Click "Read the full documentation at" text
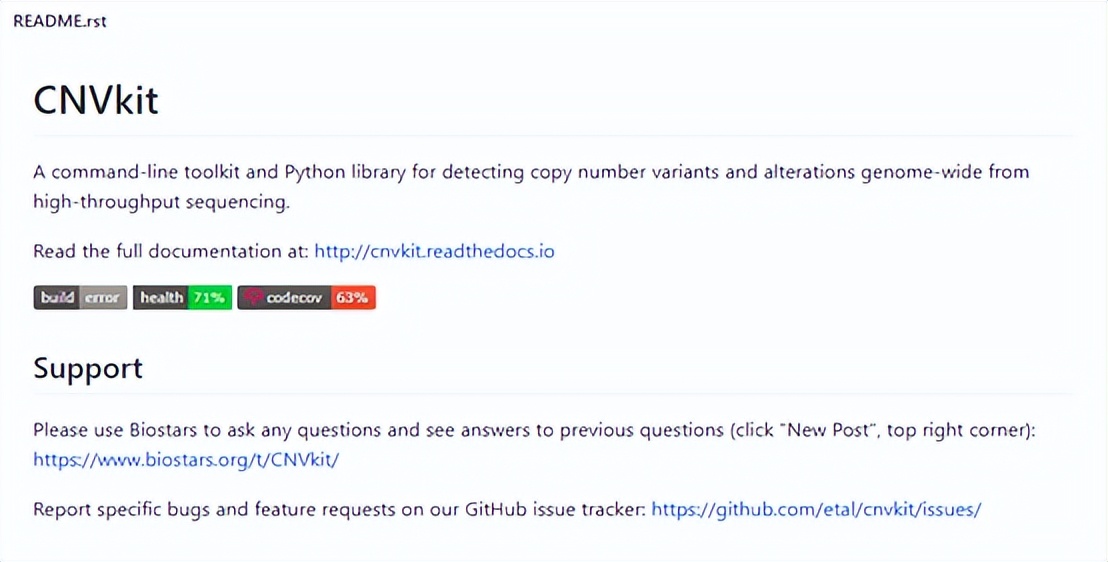The height and width of the screenshot is (562, 1108). coord(171,251)
